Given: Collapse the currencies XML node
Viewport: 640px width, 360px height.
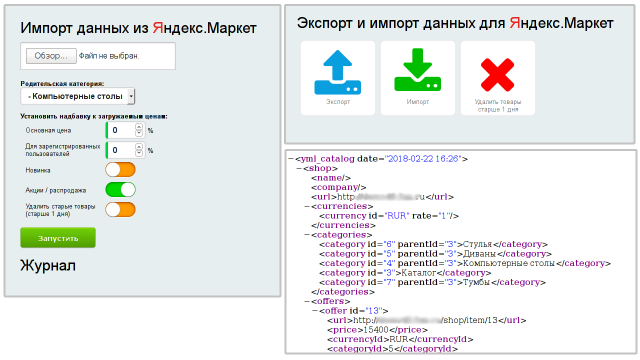Looking at the screenshot, I should coord(307,207).
